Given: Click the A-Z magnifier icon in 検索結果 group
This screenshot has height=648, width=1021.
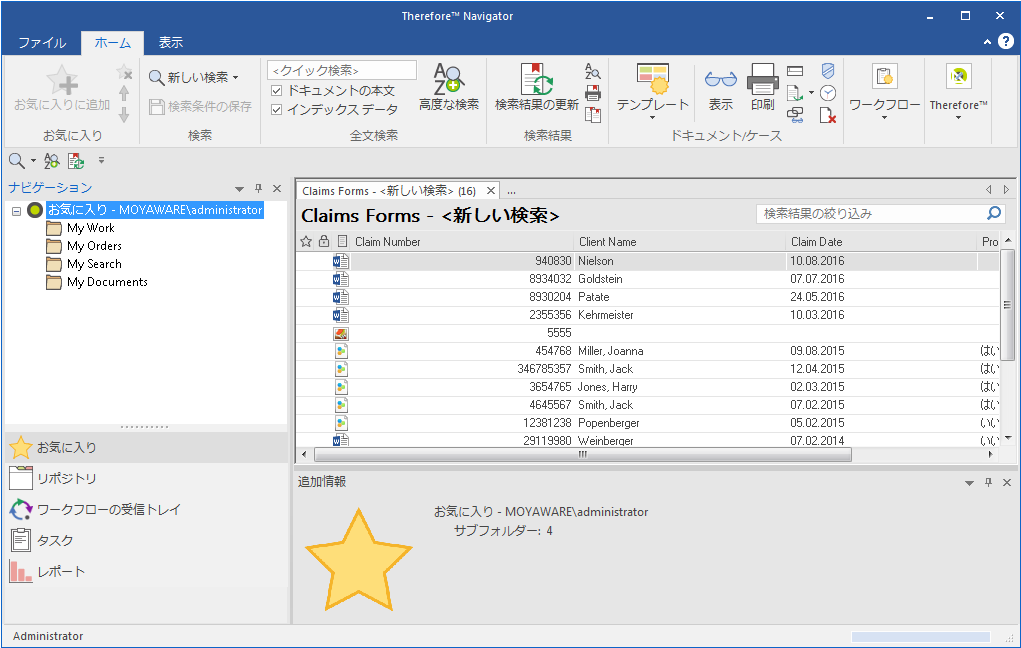Looking at the screenshot, I should point(593,71).
